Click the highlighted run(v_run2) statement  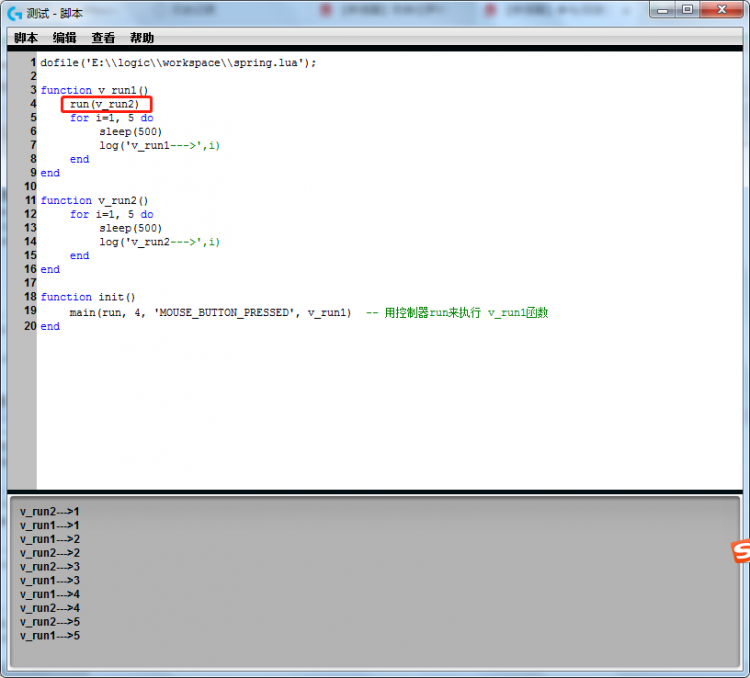click(105, 104)
